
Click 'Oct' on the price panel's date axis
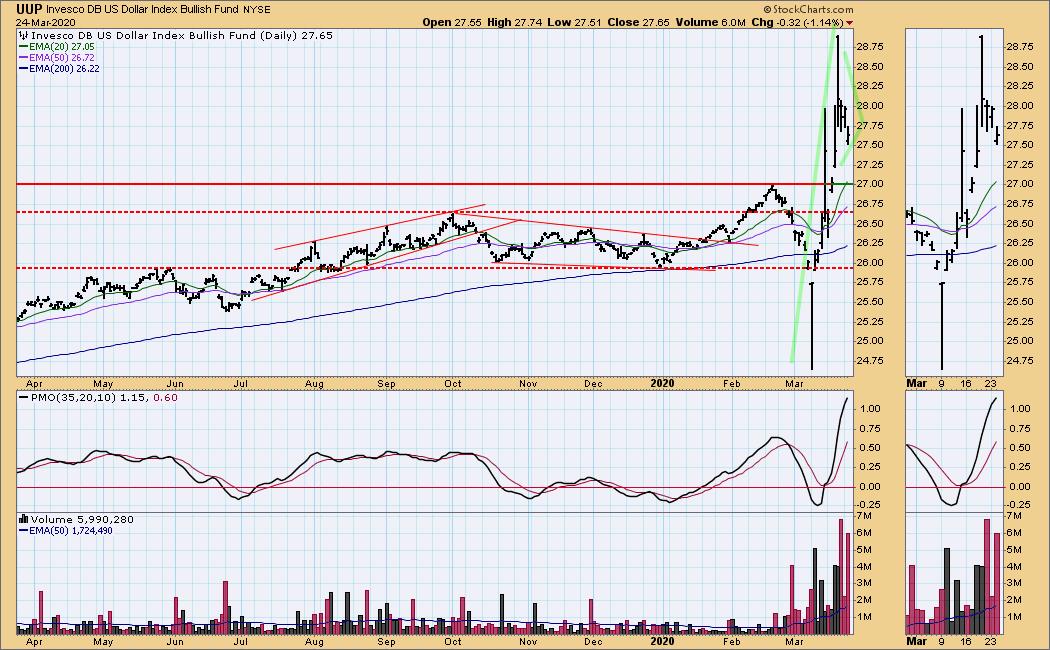(x=453, y=384)
